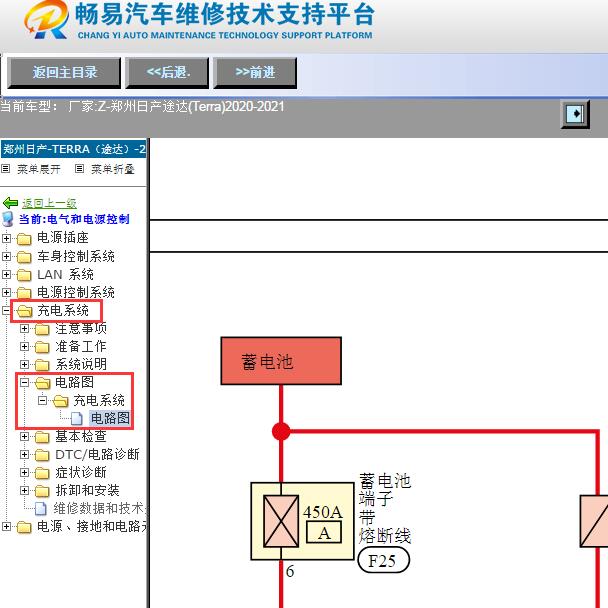
Task: Click the current section computer icon
Action: (8, 219)
